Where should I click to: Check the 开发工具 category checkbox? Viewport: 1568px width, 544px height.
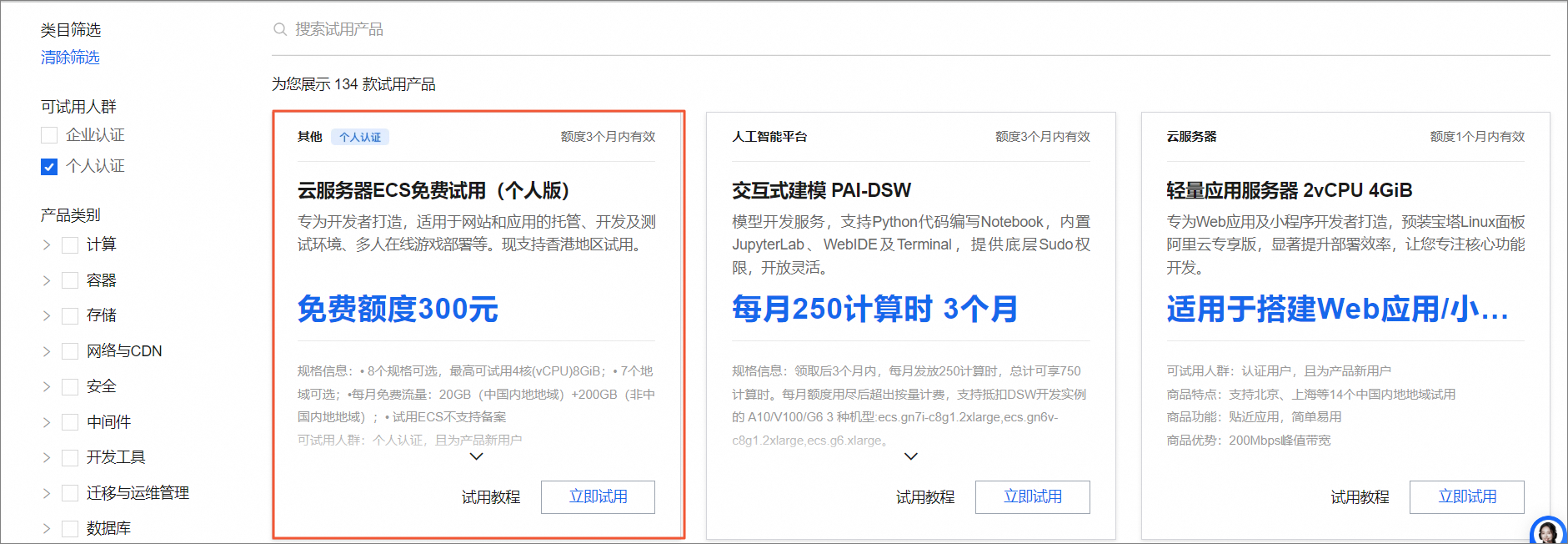(70, 457)
